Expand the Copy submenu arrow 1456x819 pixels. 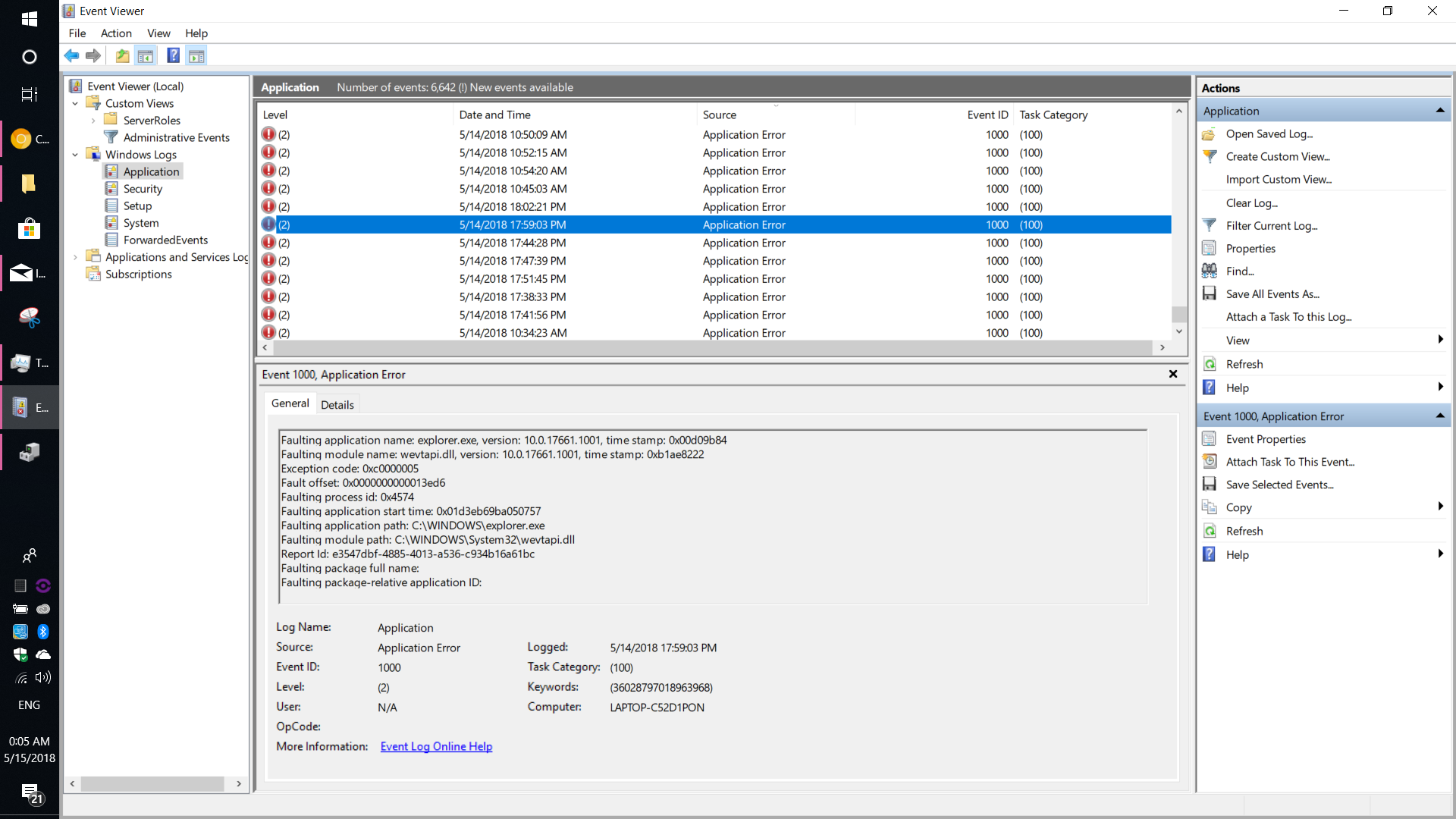(1439, 507)
